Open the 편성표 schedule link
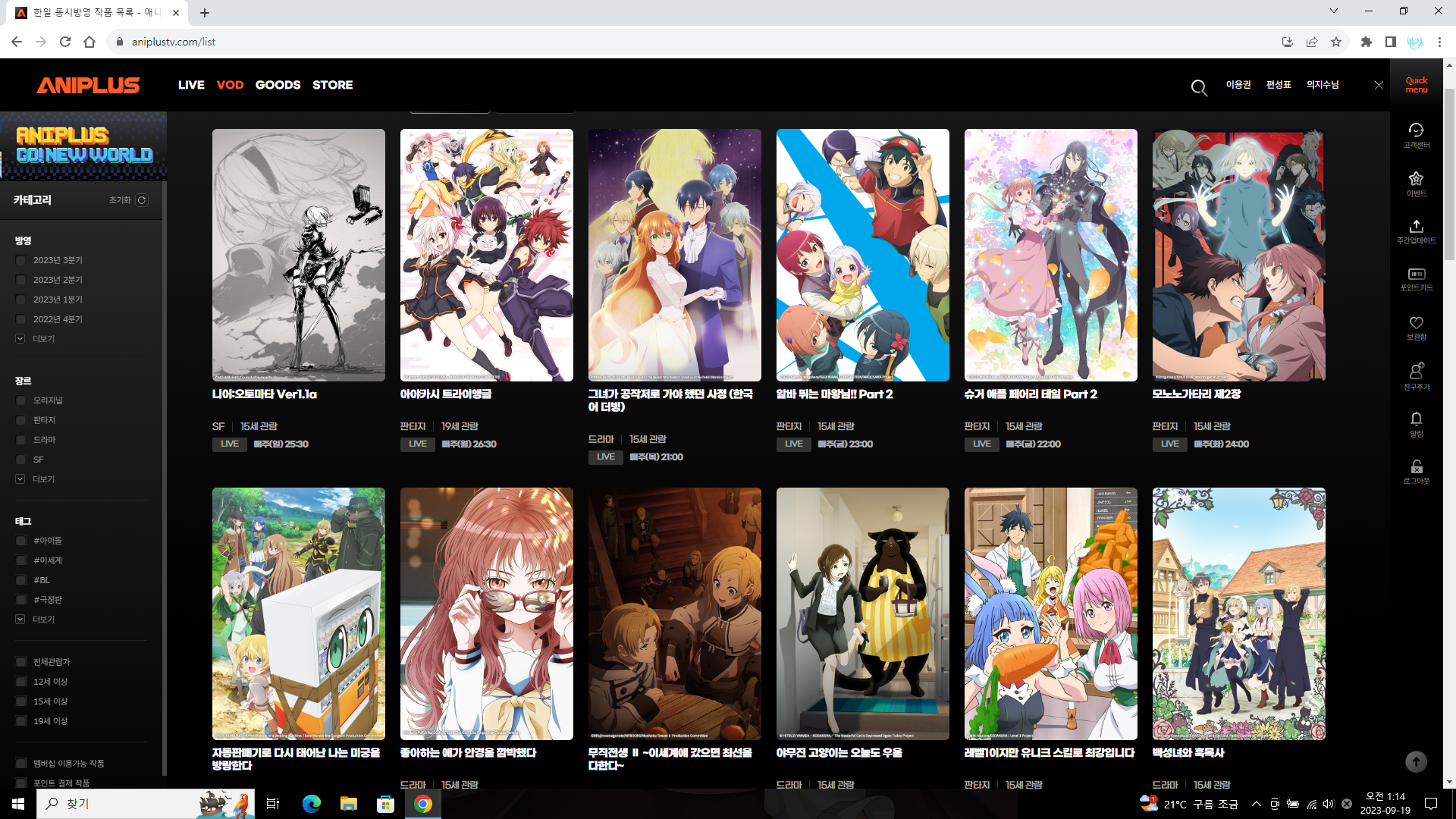Screen dimensions: 1456x819 click(1279, 85)
